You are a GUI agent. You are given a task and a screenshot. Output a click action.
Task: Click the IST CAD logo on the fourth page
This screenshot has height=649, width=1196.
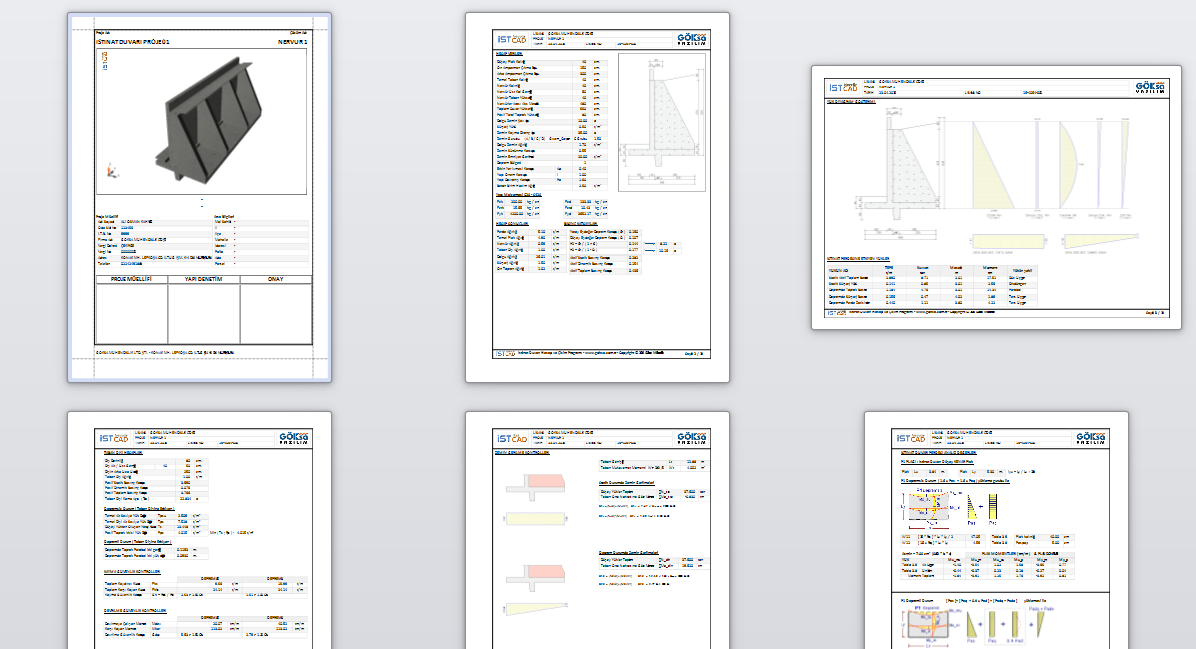(x=114, y=438)
